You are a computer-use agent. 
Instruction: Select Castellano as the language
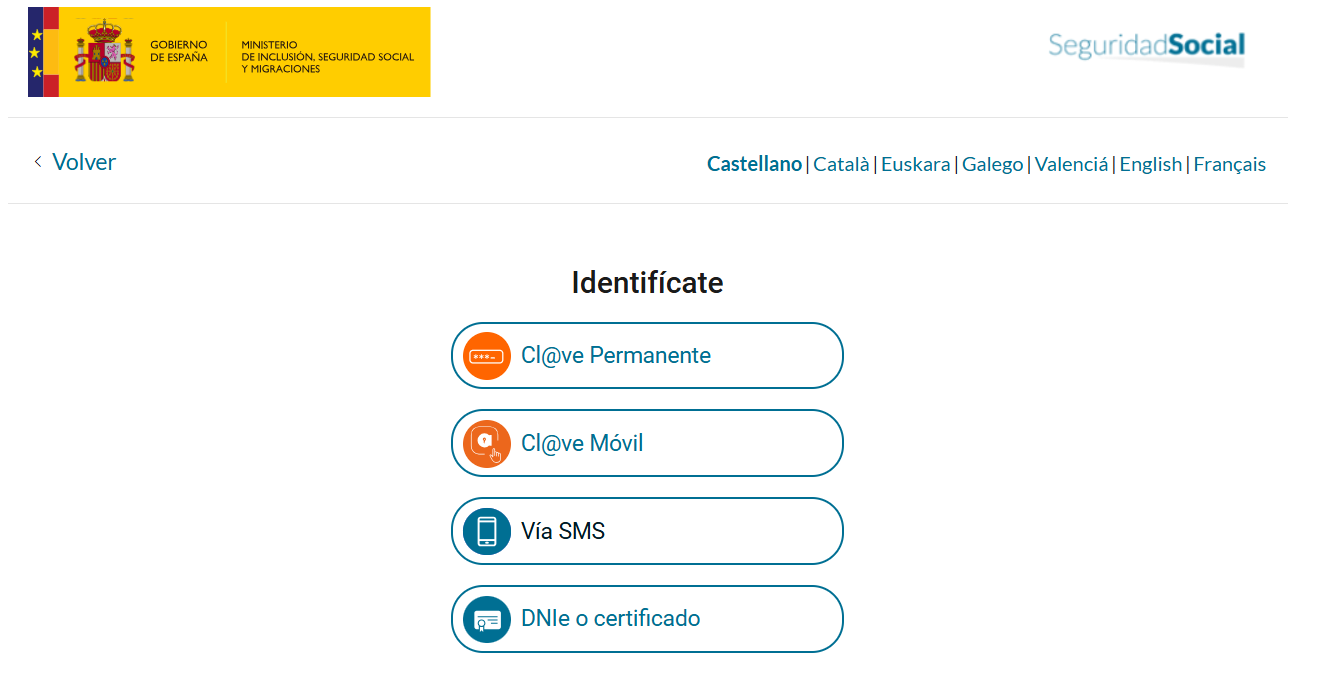coord(754,164)
